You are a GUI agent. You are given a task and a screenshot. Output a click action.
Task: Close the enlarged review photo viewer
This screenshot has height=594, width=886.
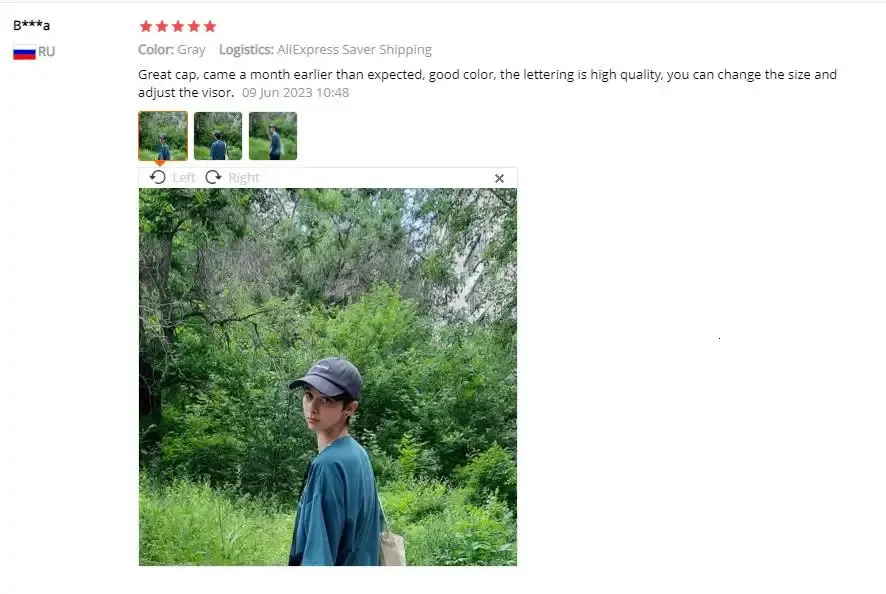tap(499, 178)
